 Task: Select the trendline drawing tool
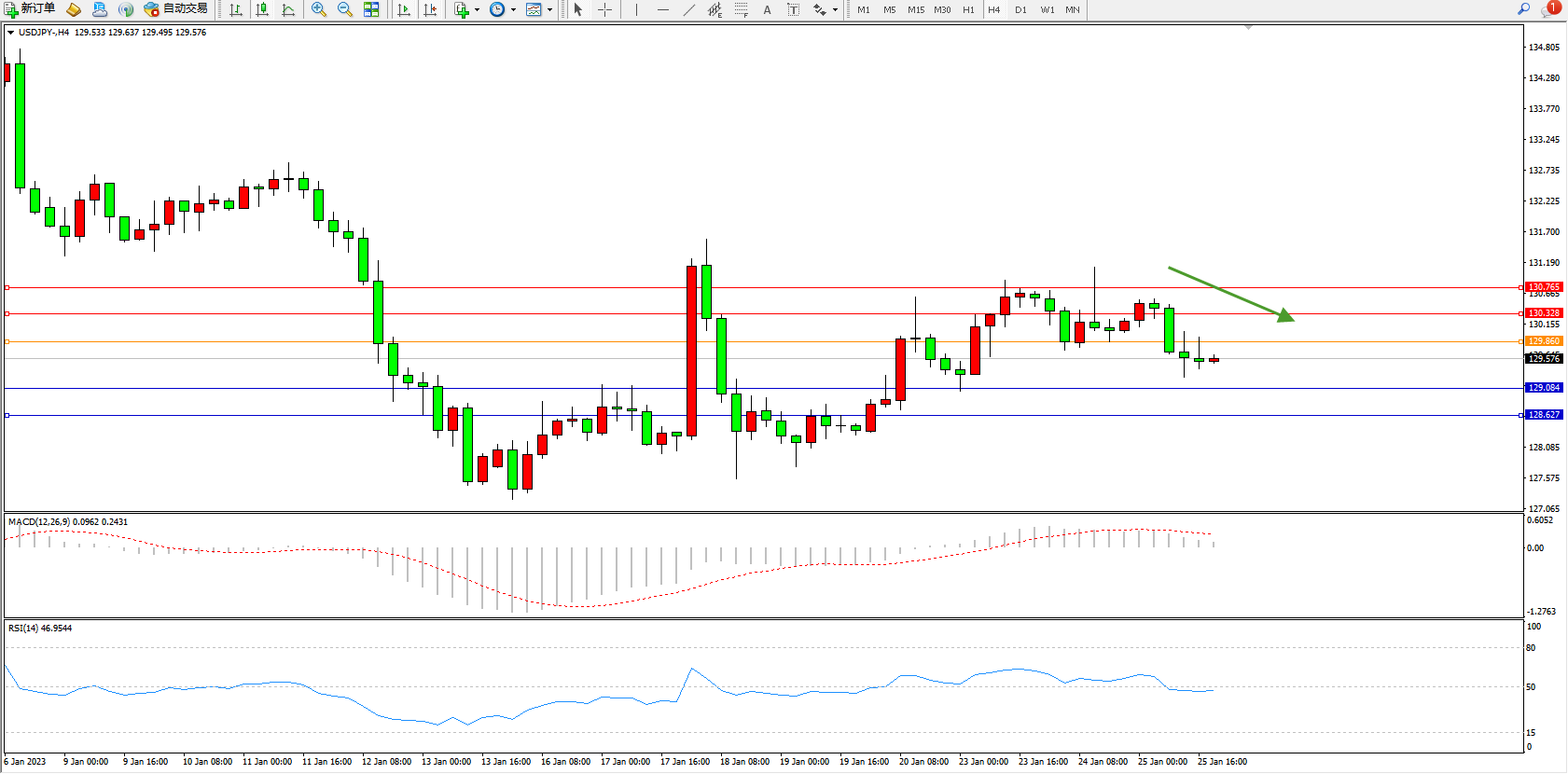(688, 9)
